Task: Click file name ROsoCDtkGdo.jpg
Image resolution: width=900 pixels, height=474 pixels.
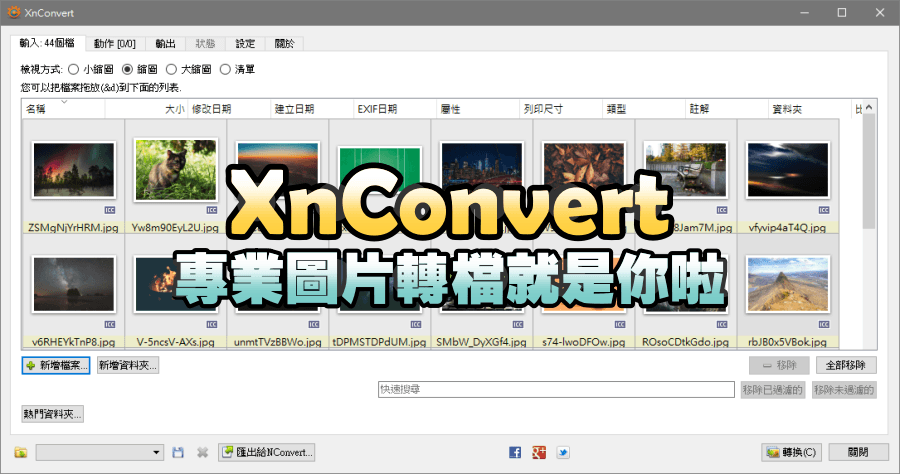Action: click(685, 342)
